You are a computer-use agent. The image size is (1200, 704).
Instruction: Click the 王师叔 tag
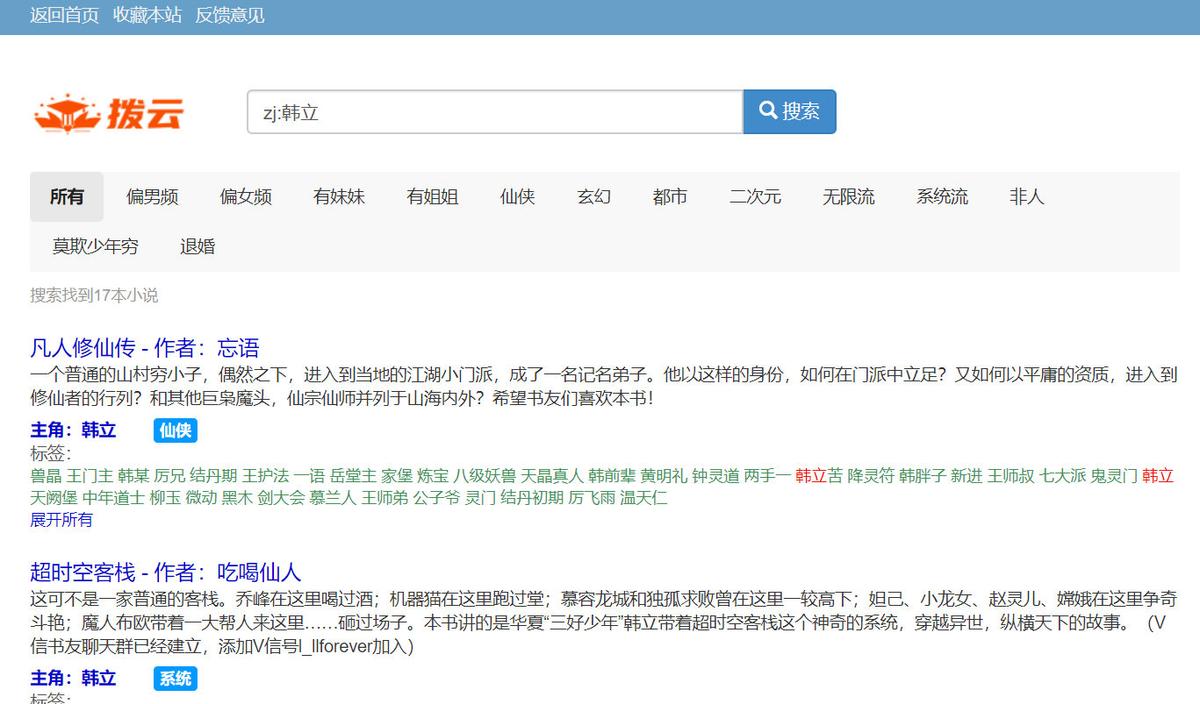coord(1011,476)
